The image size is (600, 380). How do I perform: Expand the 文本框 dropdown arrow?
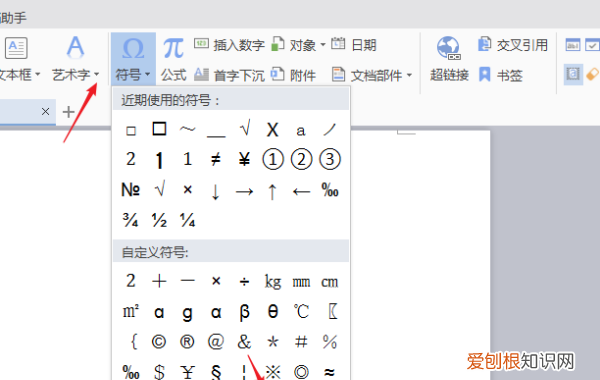(x=38, y=74)
